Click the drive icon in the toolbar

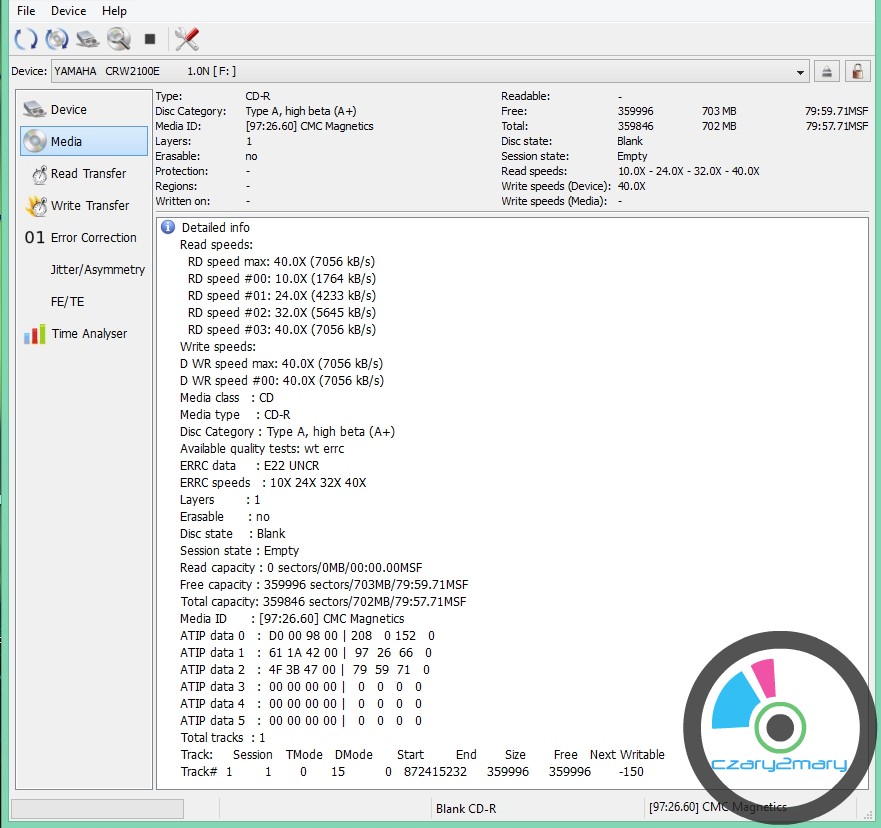[89, 39]
